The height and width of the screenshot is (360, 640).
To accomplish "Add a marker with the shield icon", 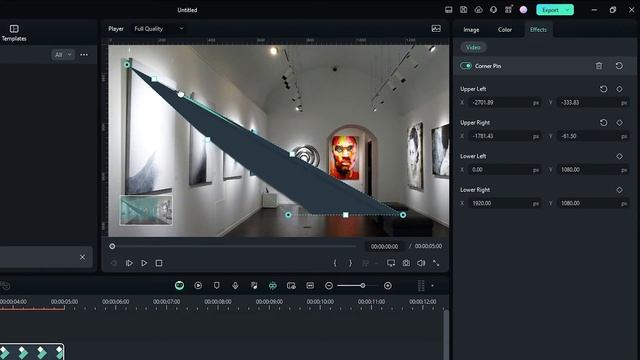I will coord(217,286).
